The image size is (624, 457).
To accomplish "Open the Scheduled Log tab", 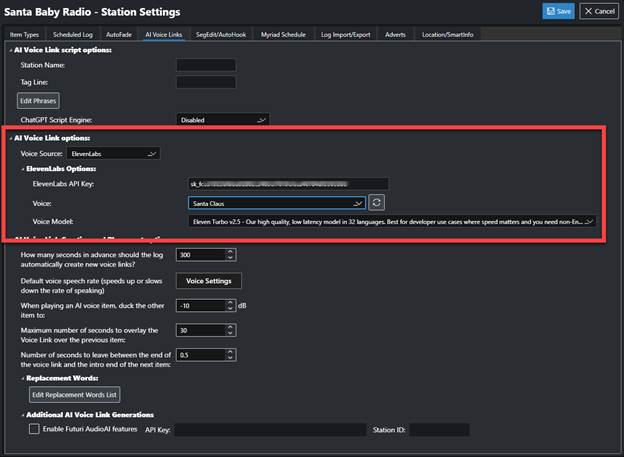I will [73, 35].
